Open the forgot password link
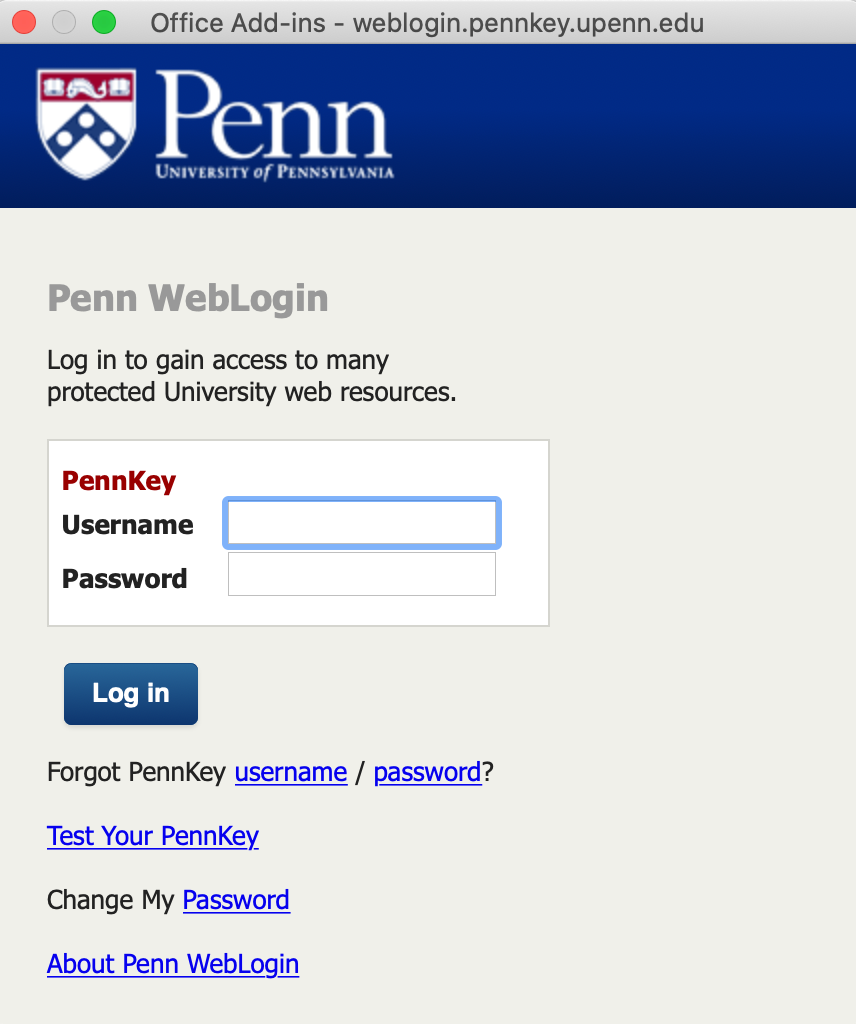The height and width of the screenshot is (1024, 856). [427, 772]
